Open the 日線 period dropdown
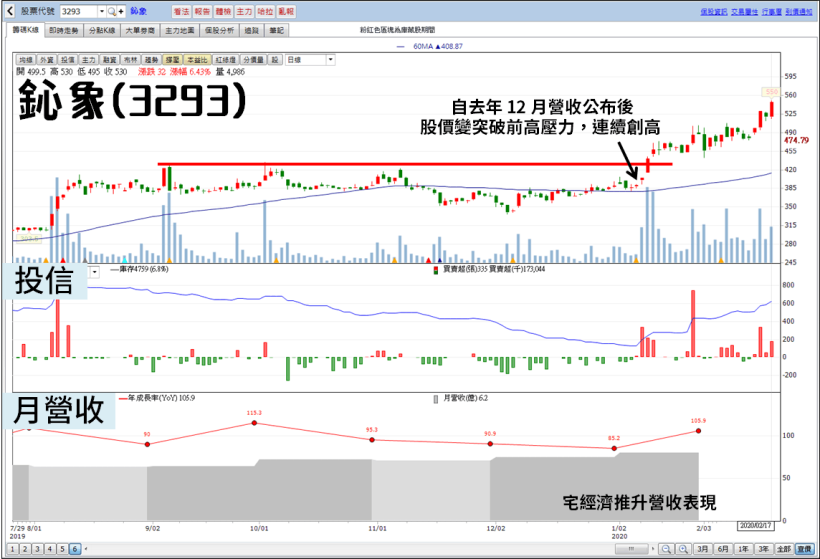The image size is (820, 559). tap(310, 60)
